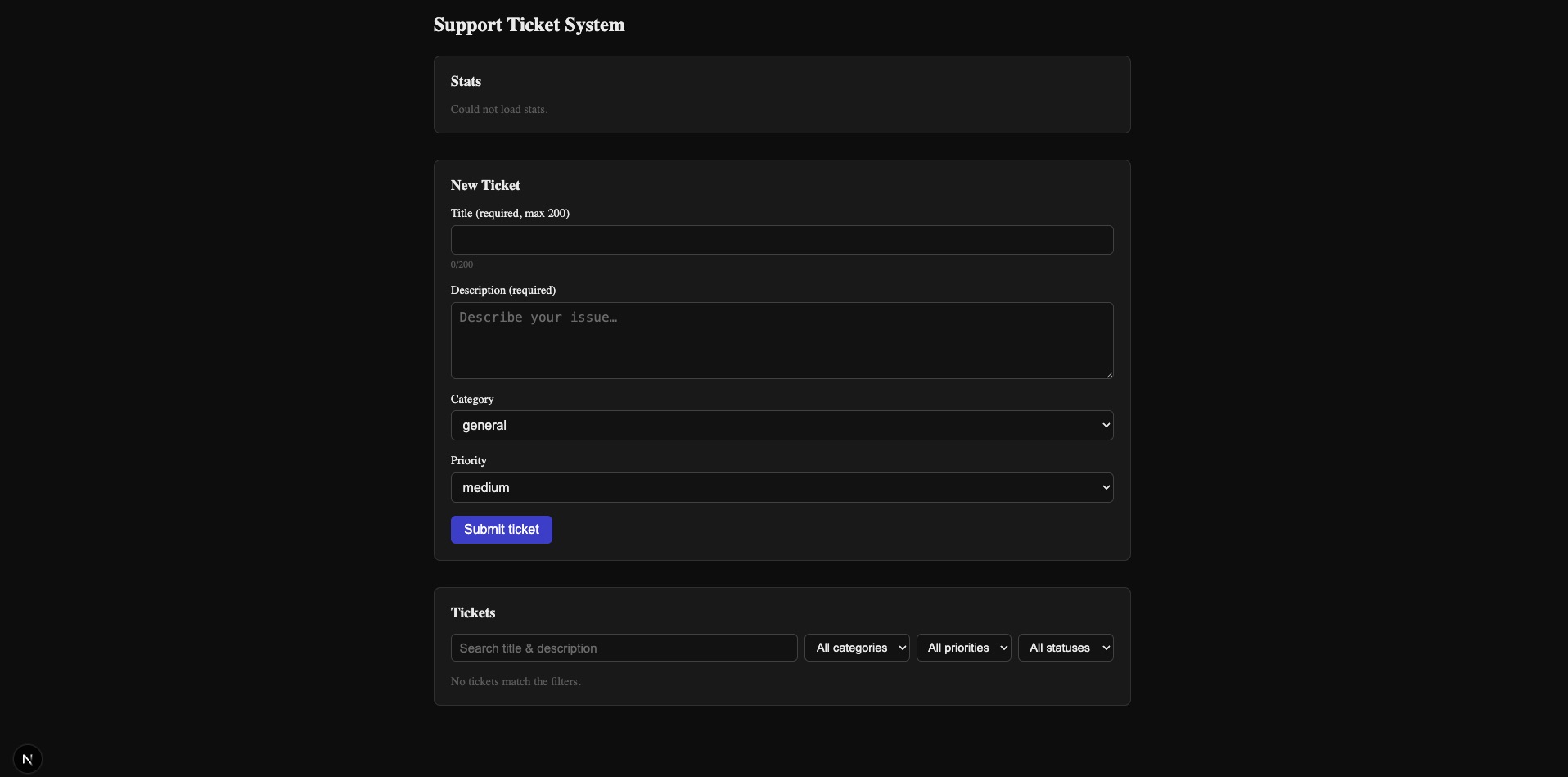This screenshot has height=777, width=1568.
Task: Click the 0/200 character counter
Action: (462, 264)
